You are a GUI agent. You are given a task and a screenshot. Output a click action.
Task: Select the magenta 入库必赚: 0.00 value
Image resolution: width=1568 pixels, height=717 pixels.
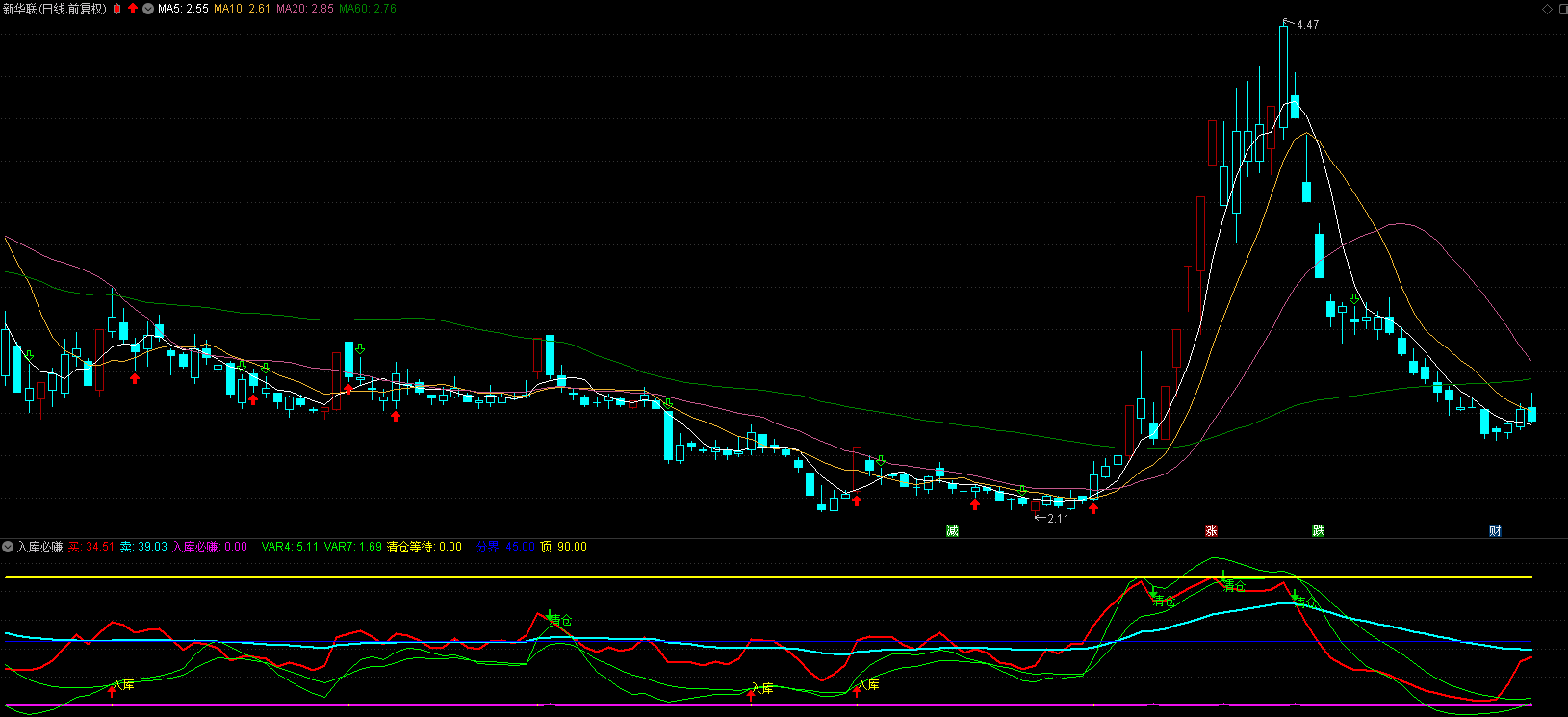pos(209,547)
